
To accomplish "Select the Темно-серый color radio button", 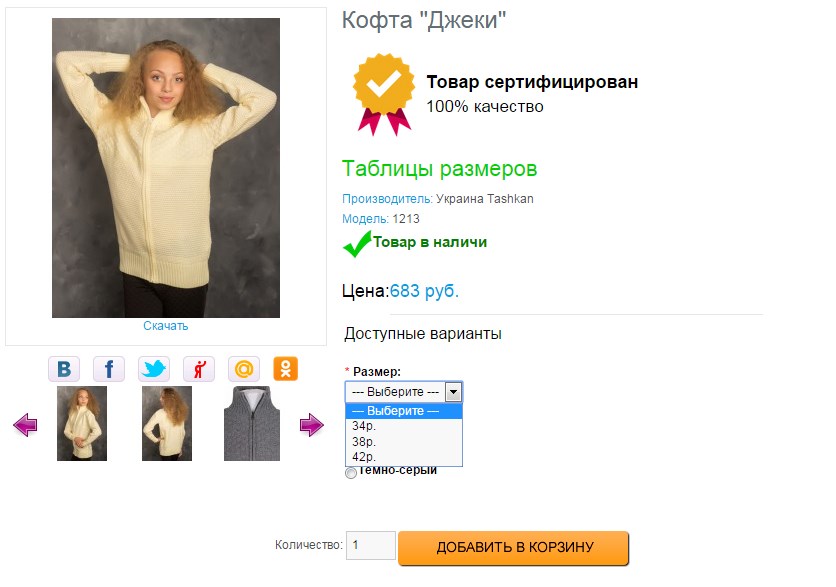I will click(x=350, y=473).
